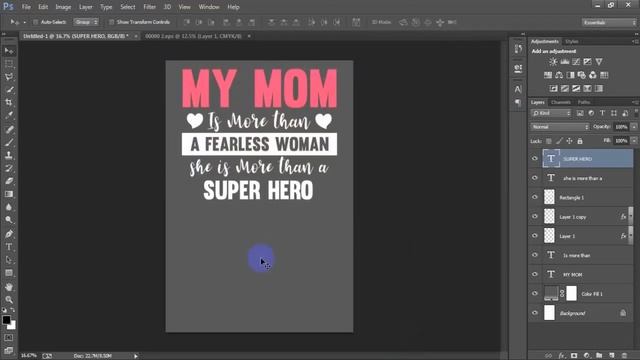Add a Levels adjustment
The height and width of the screenshot is (360, 640).
[564, 62]
